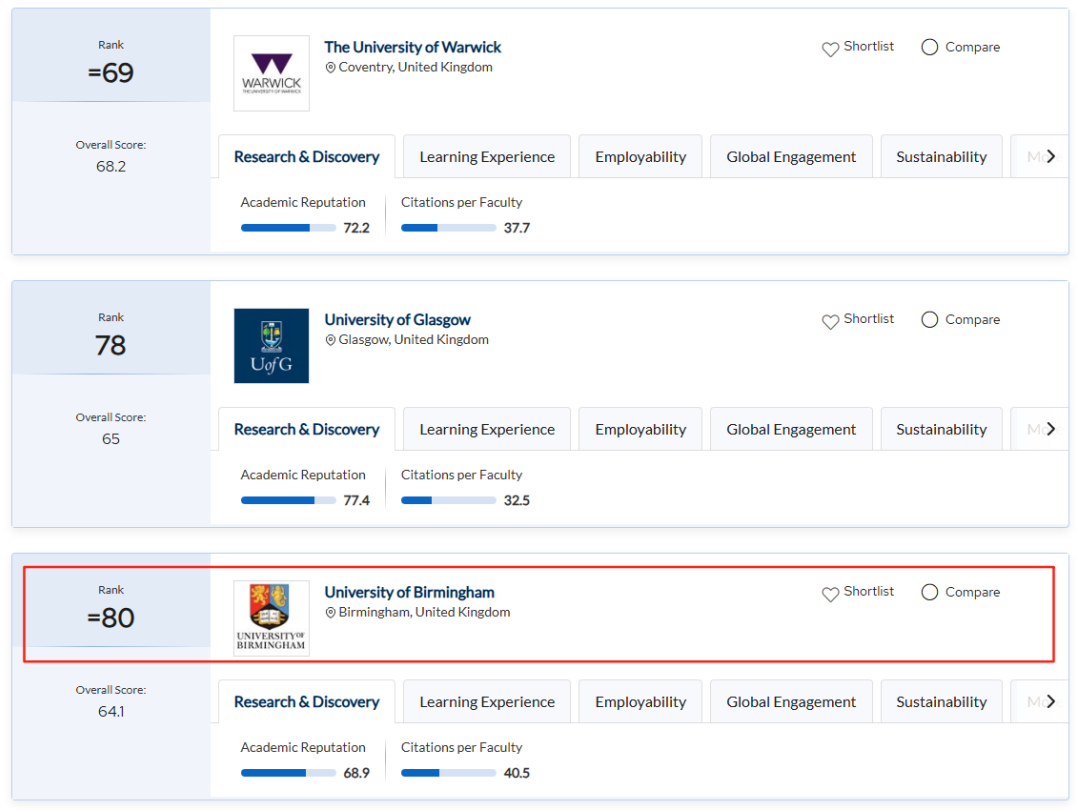Screen dimensions: 1078x810
Task: Click Glasgow Citations per Faculty bar 32.5
Action: point(448,500)
